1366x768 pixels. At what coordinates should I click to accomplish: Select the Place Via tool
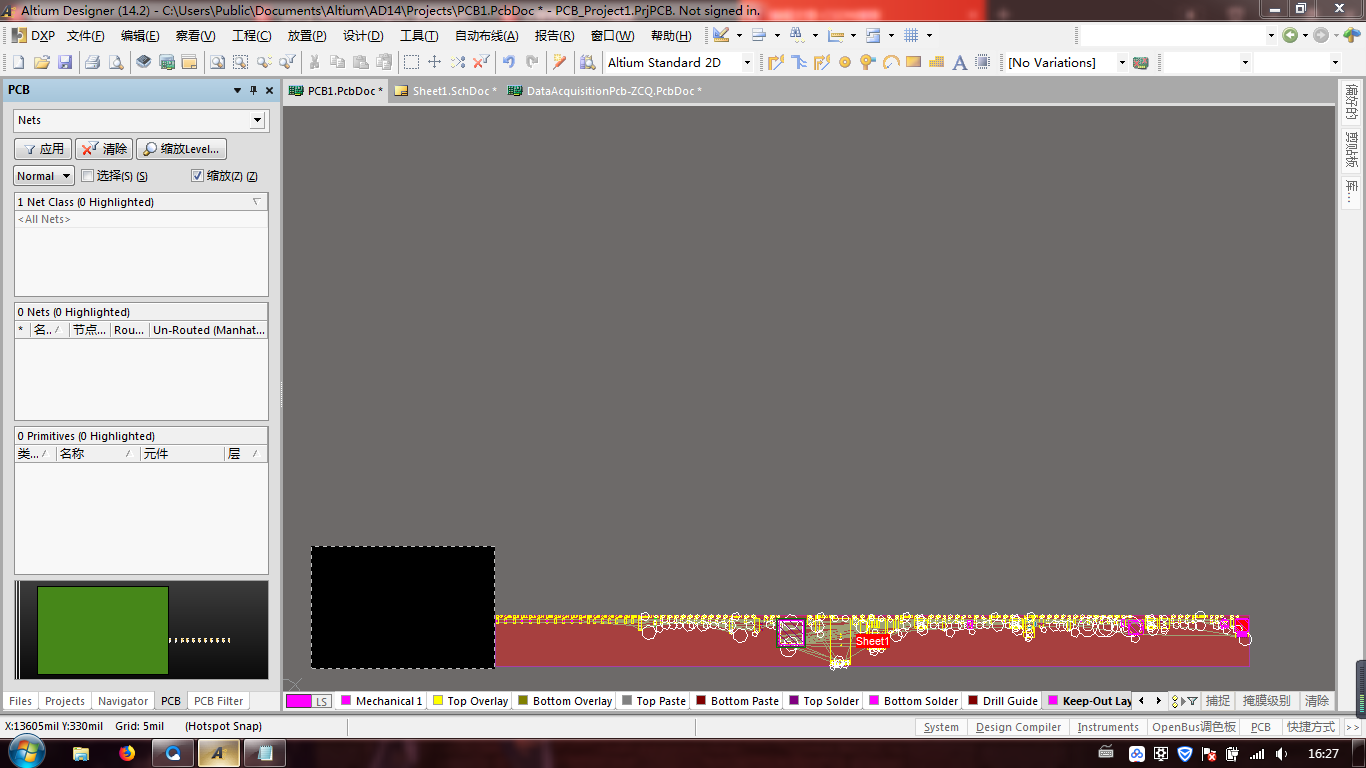point(867,62)
